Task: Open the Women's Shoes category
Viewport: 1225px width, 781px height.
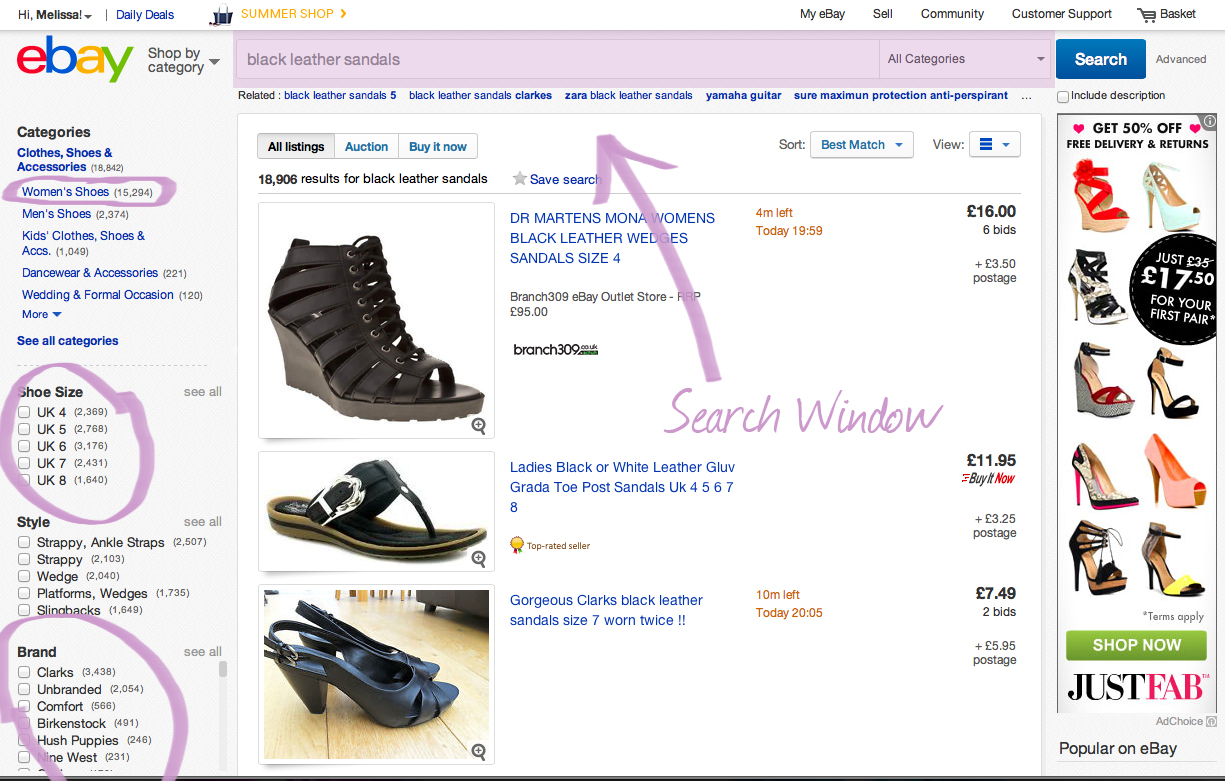Action: 65,192
